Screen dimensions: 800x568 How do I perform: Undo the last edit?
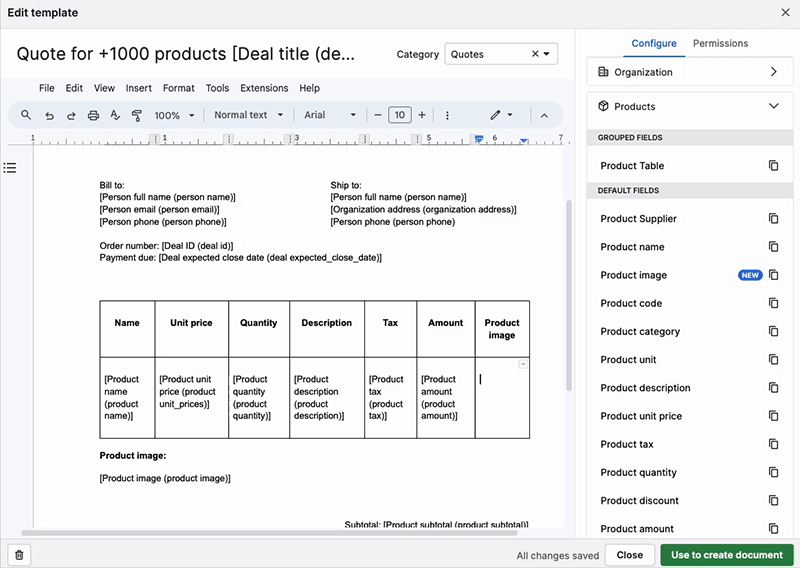tap(49, 115)
